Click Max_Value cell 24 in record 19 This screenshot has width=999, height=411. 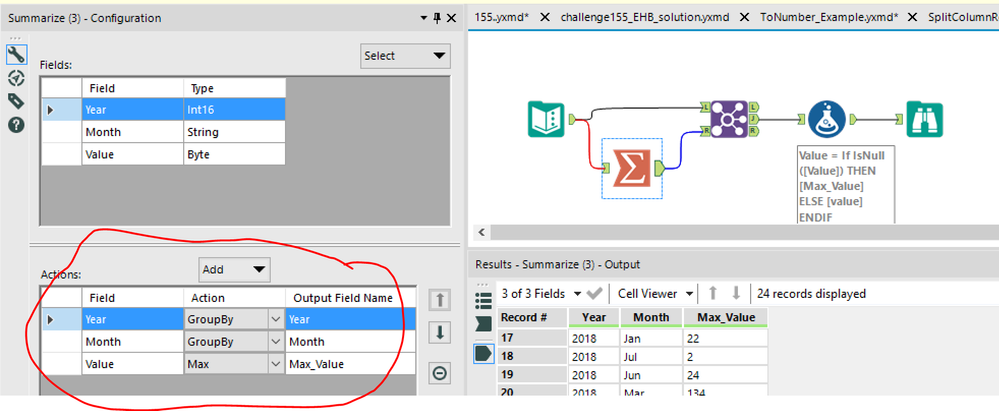[x=726, y=375]
